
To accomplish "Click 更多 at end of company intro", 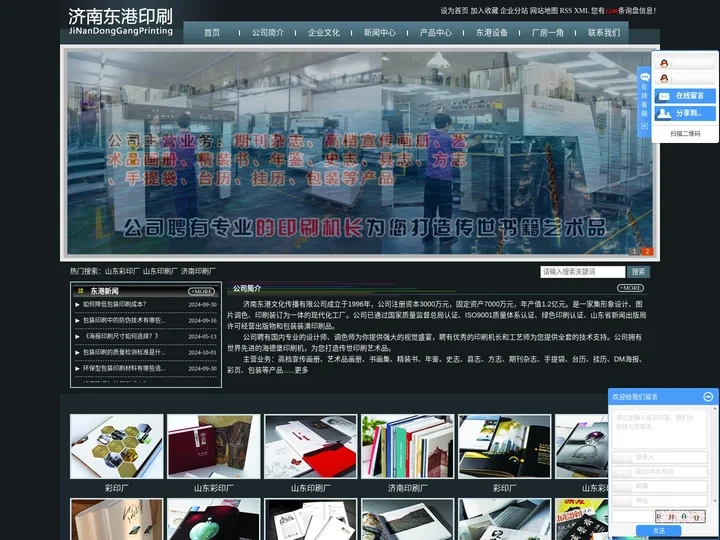I will click(x=302, y=370).
